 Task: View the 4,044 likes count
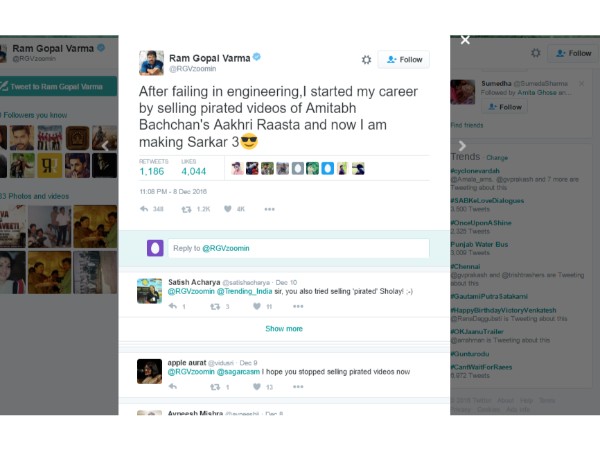(194, 171)
